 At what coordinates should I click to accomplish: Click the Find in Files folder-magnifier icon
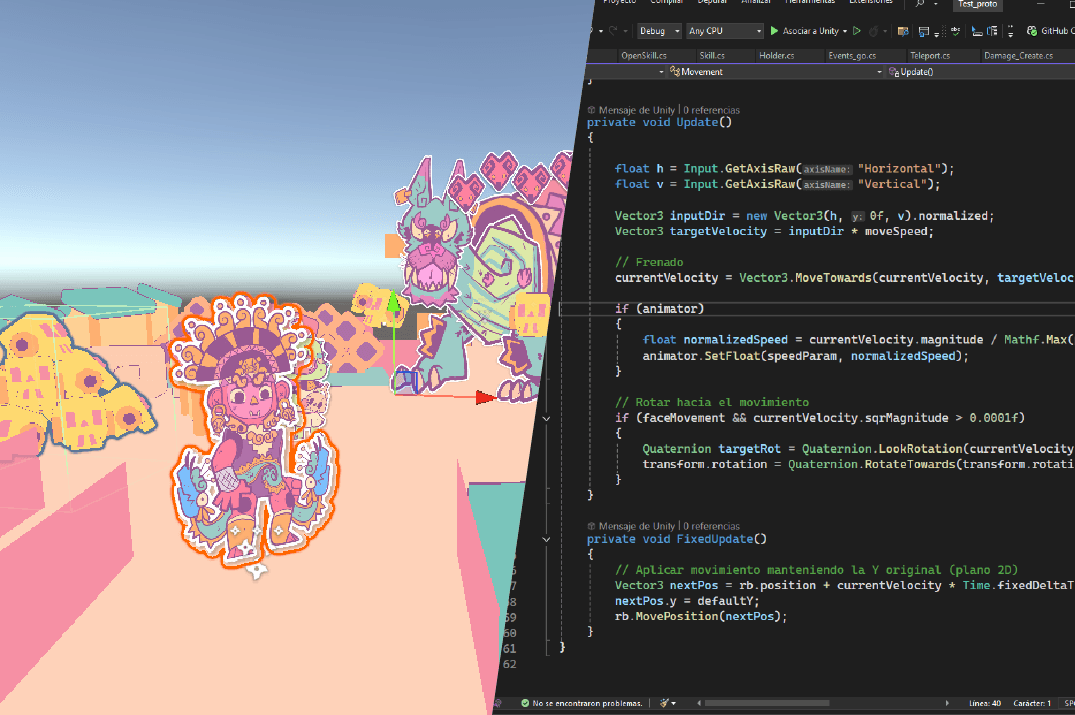tap(903, 31)
